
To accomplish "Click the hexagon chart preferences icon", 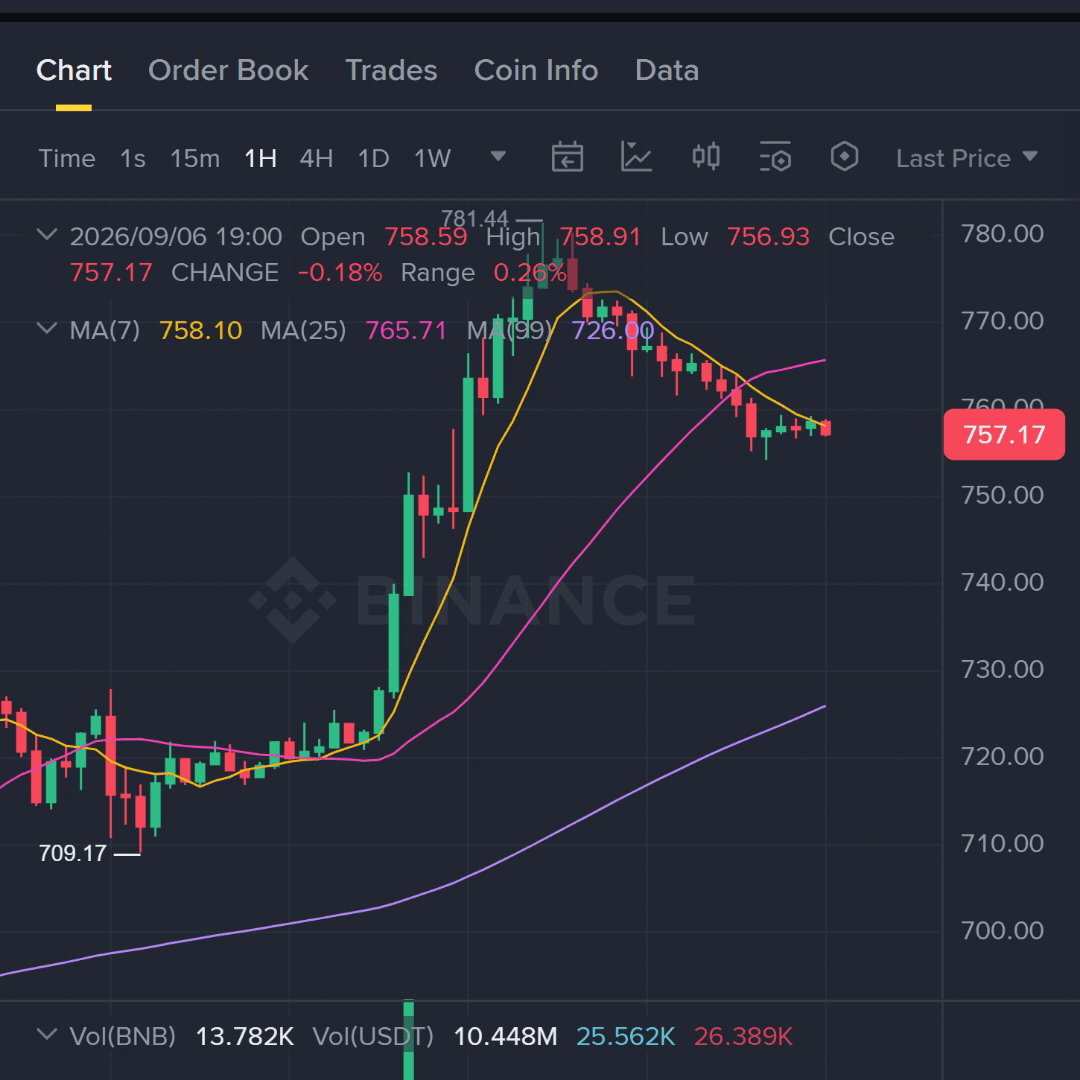I will tap(844, 157).
